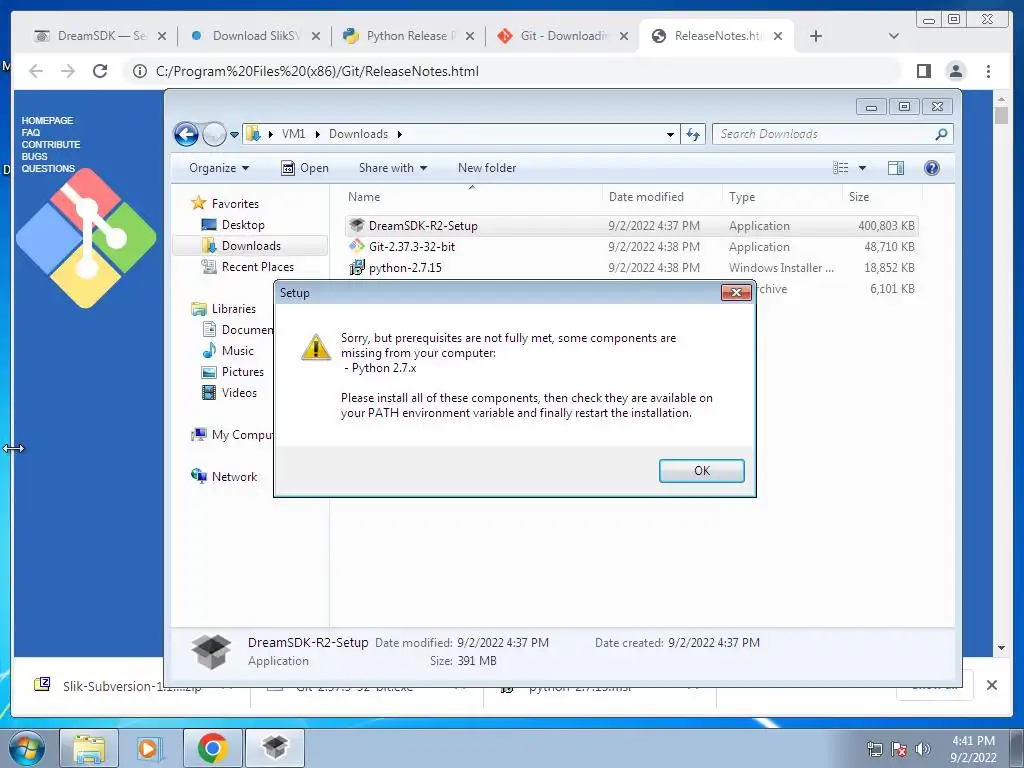Switch to the DreamSDK browser tab

tap(100, 36)
